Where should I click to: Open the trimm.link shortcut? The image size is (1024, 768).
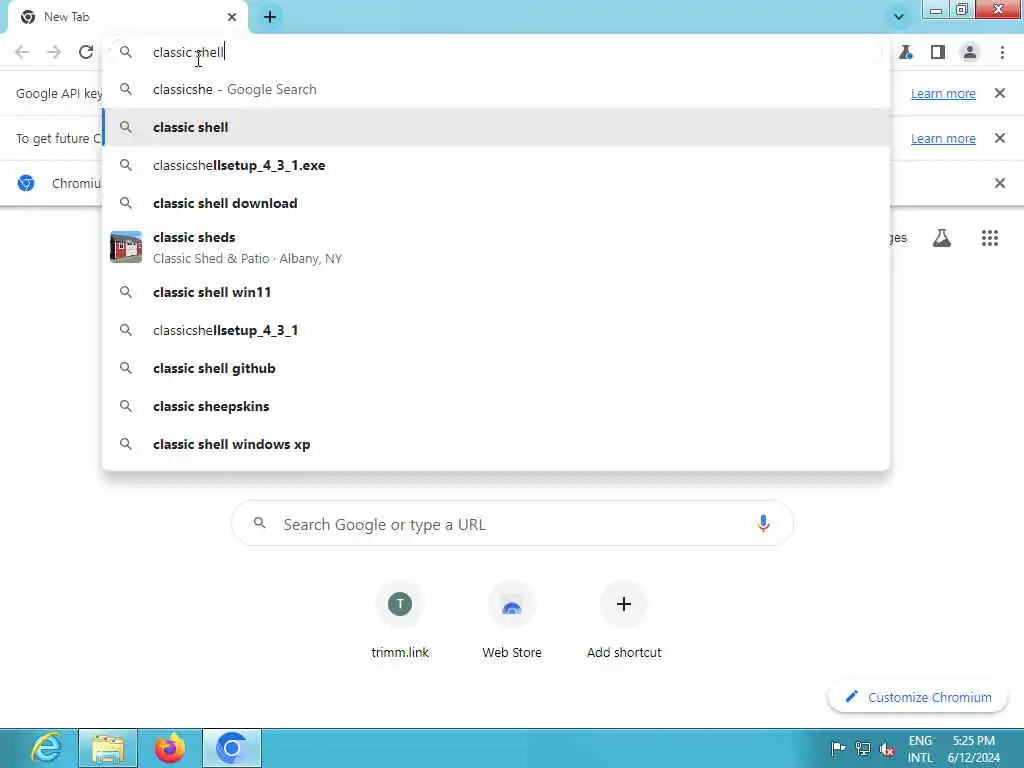click(x=400, y=620)
